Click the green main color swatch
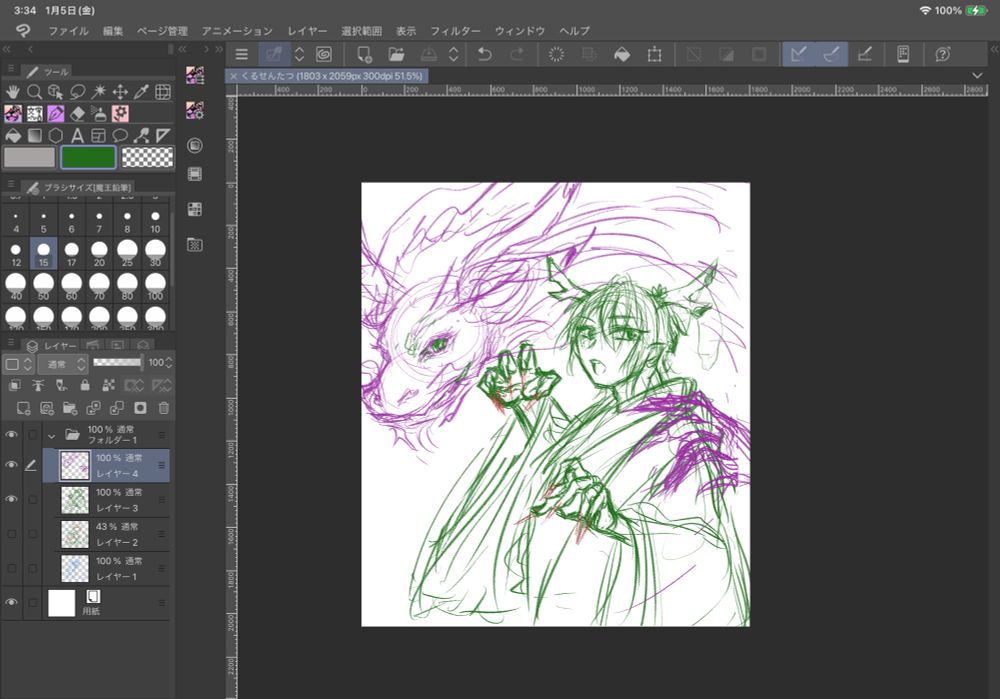The image size is (1000, 699). click(88, 157)
